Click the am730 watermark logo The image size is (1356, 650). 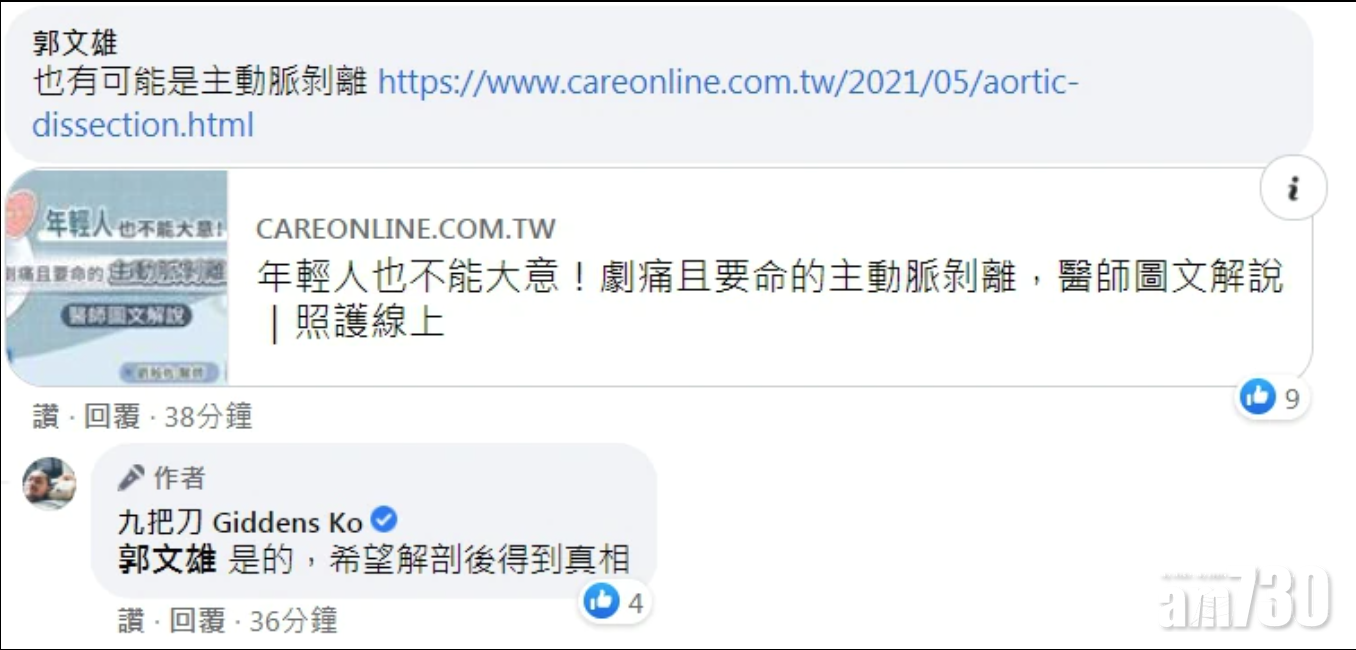click(1245, 600)
